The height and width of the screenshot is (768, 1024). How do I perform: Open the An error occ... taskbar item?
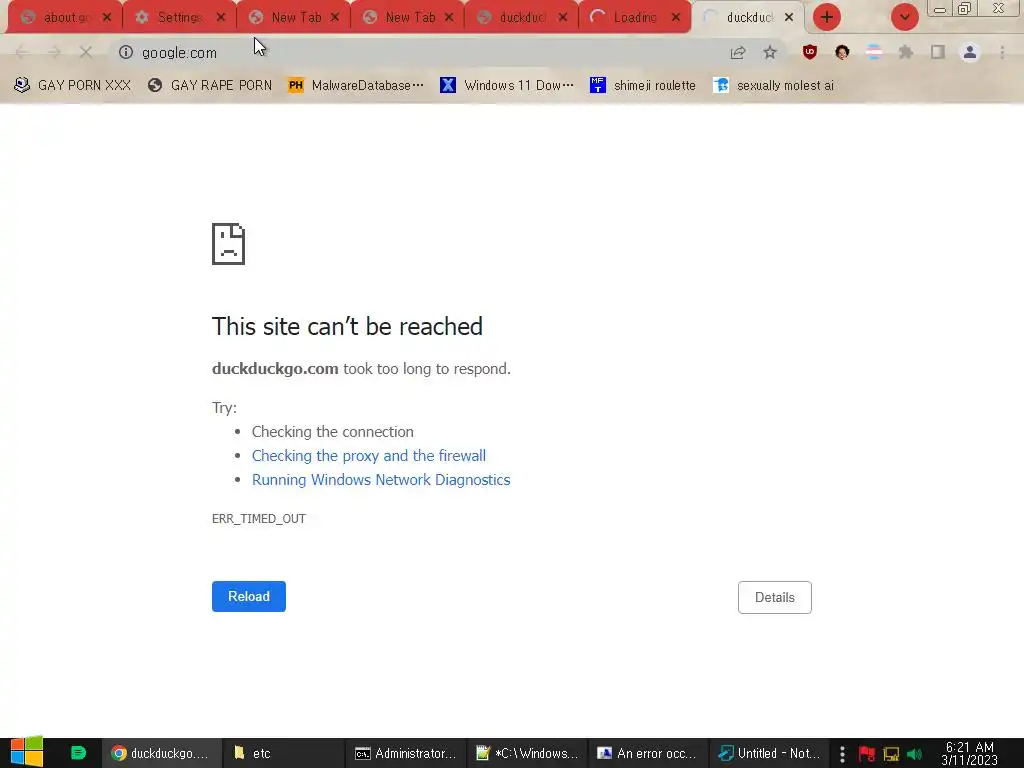(x=648, y=753)
